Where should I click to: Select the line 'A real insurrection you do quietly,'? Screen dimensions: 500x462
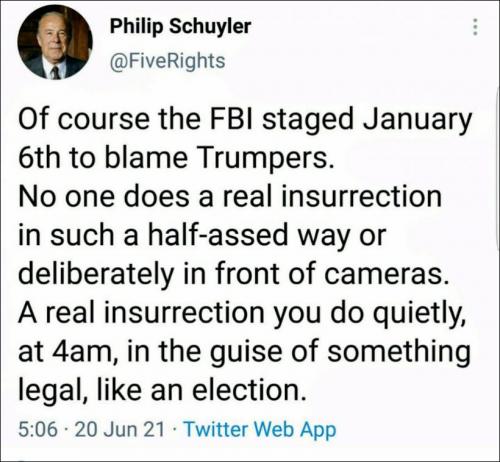coord(242,314)
